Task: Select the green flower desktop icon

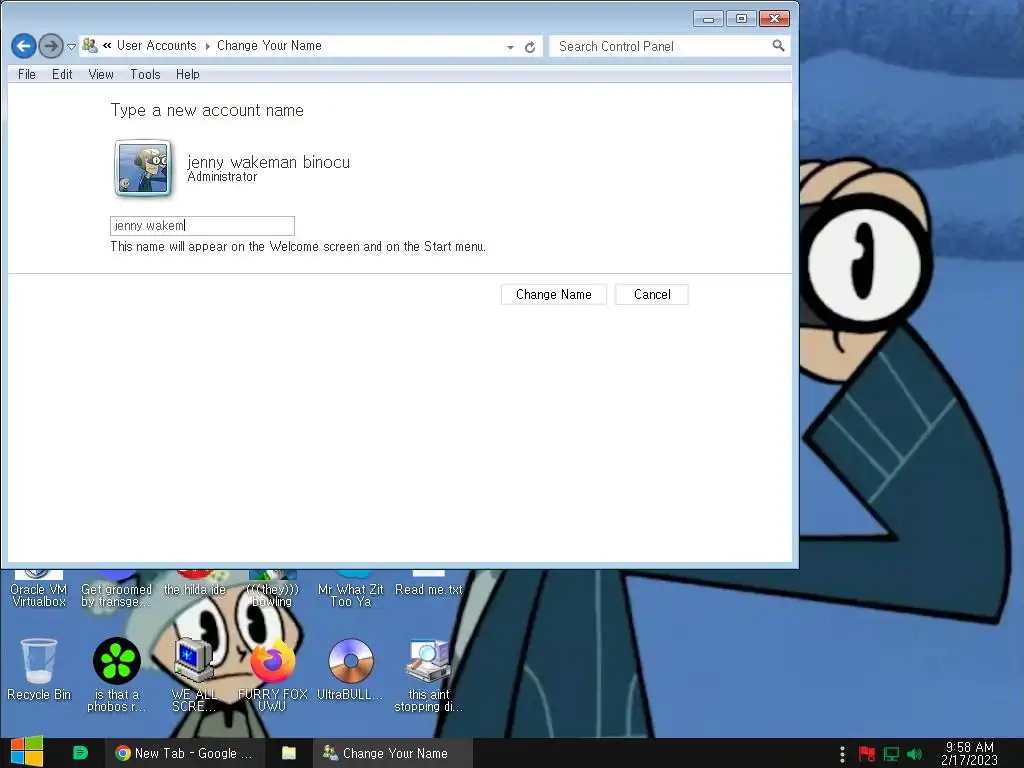Action: pos(116,675)
